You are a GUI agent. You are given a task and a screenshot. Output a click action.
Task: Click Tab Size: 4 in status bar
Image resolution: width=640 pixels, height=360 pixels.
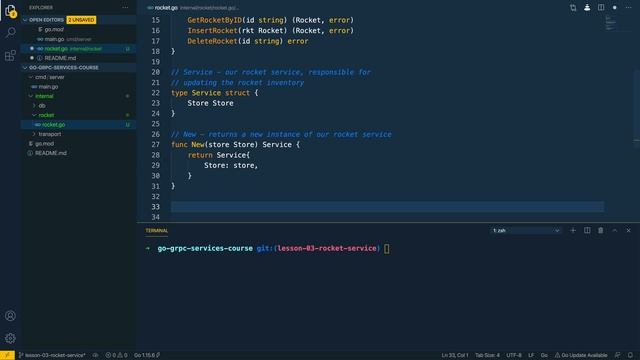pos(487,355)
